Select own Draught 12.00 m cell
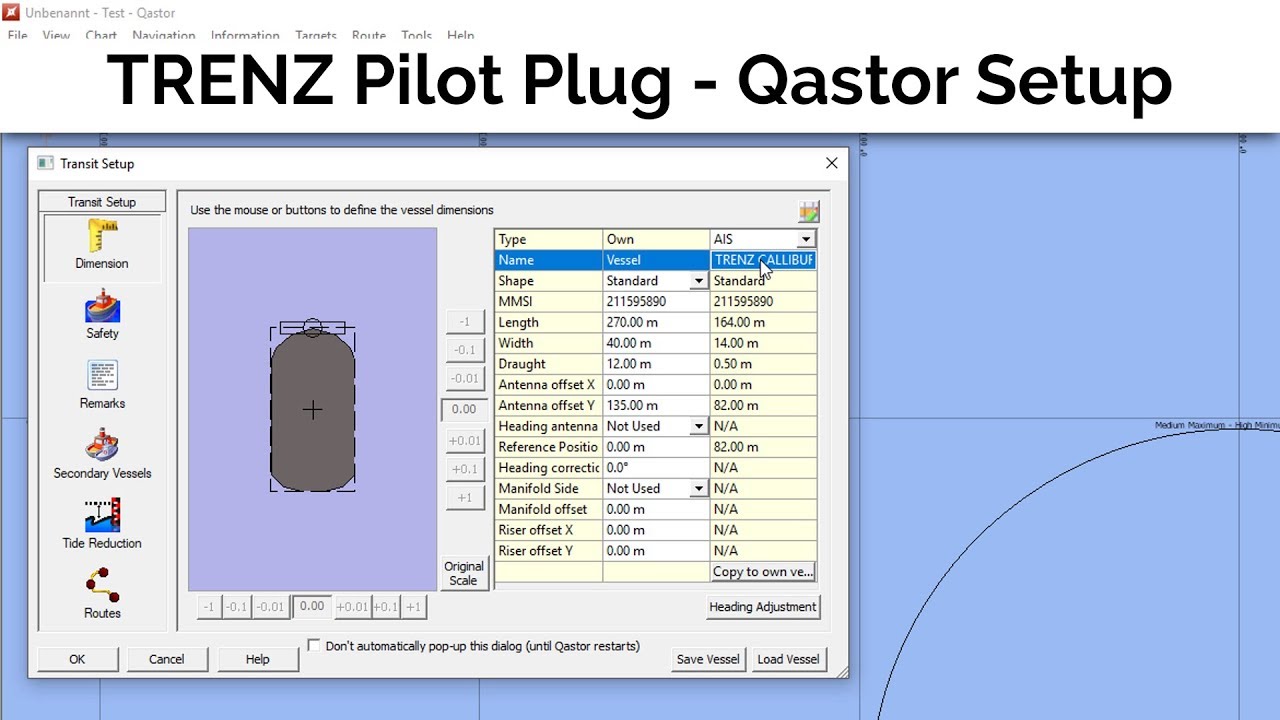The width and height of the screenshot is (1280, 720). pyautogui.click(x=656, y=364)
